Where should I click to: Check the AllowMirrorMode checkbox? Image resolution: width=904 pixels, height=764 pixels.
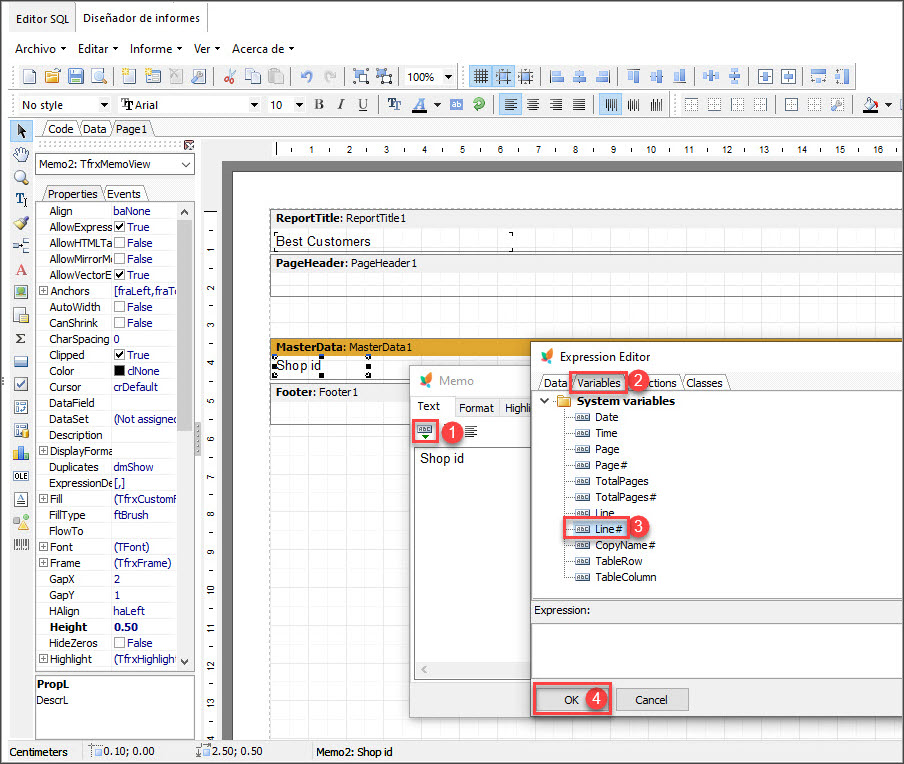(x=119, y=259)
